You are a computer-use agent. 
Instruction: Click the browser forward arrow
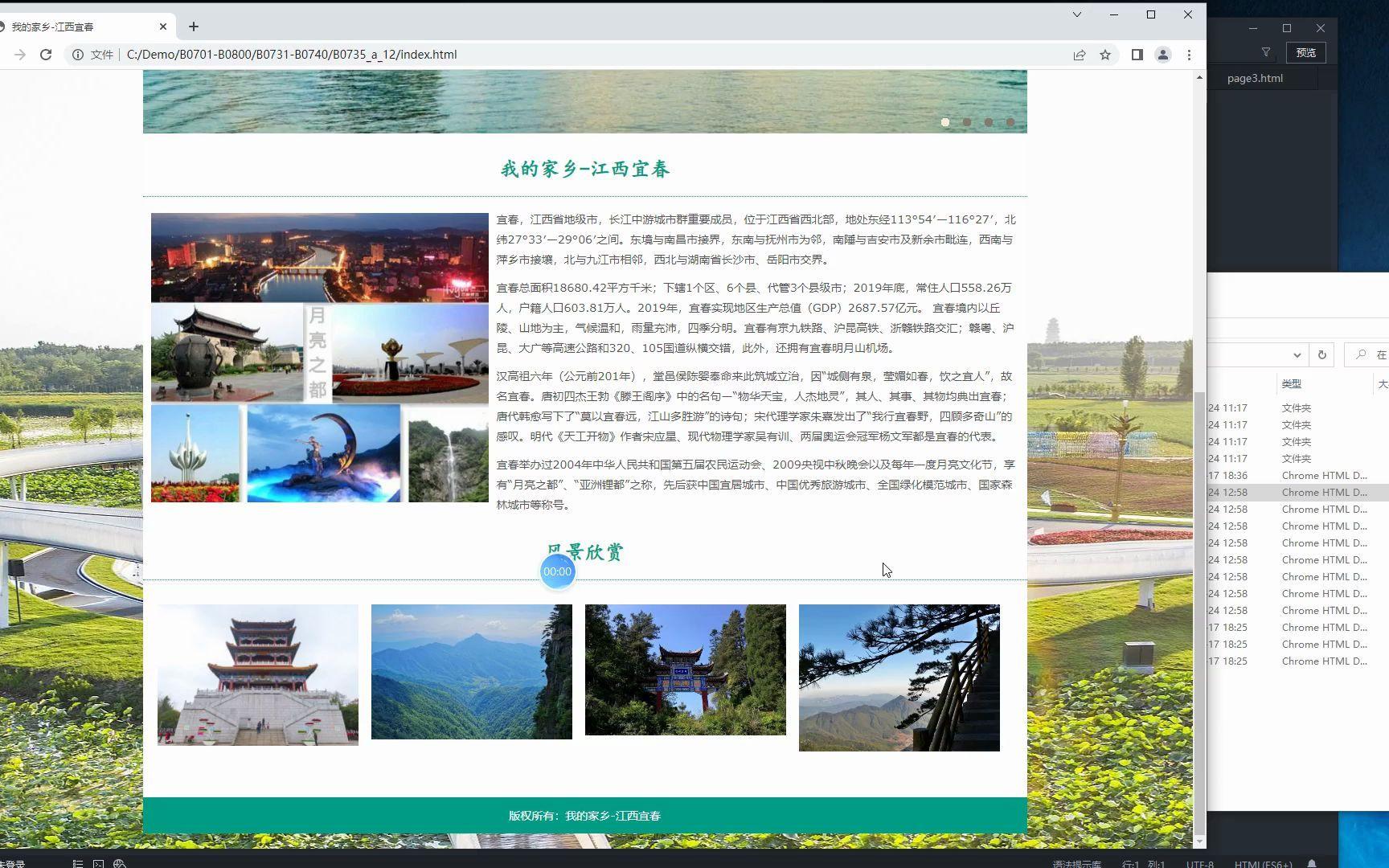tap(20, 55)
